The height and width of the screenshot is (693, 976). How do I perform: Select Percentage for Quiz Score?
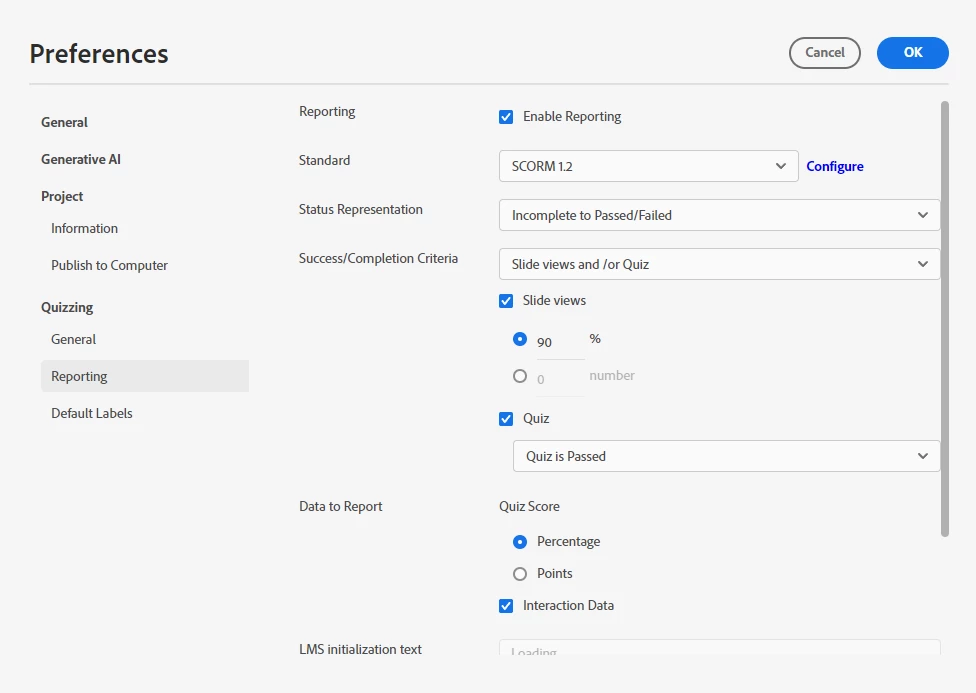point(520,542)
